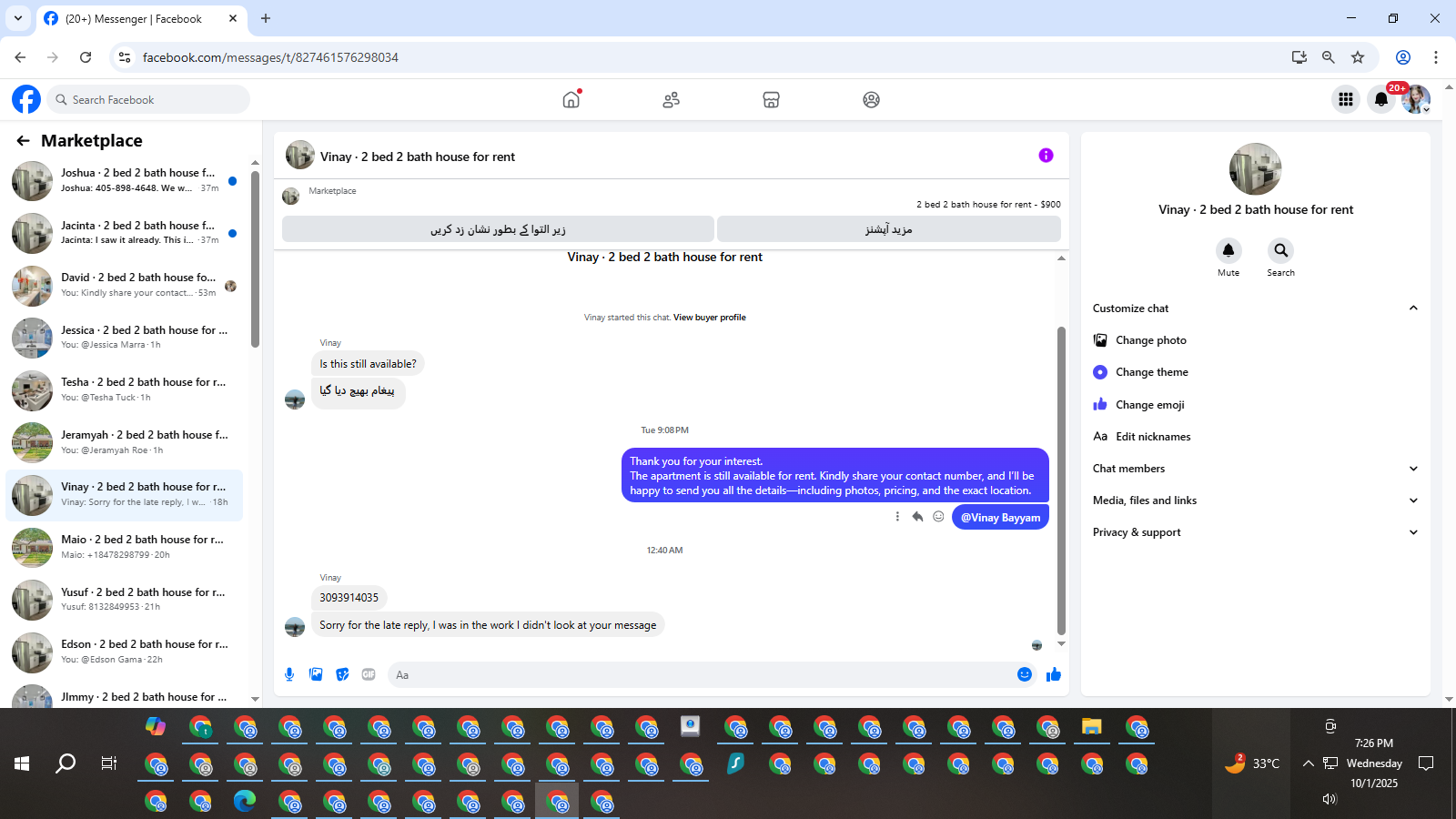Mute this conversation with the bell icon
This screenshot has width=1456, height=819.
1228,250
